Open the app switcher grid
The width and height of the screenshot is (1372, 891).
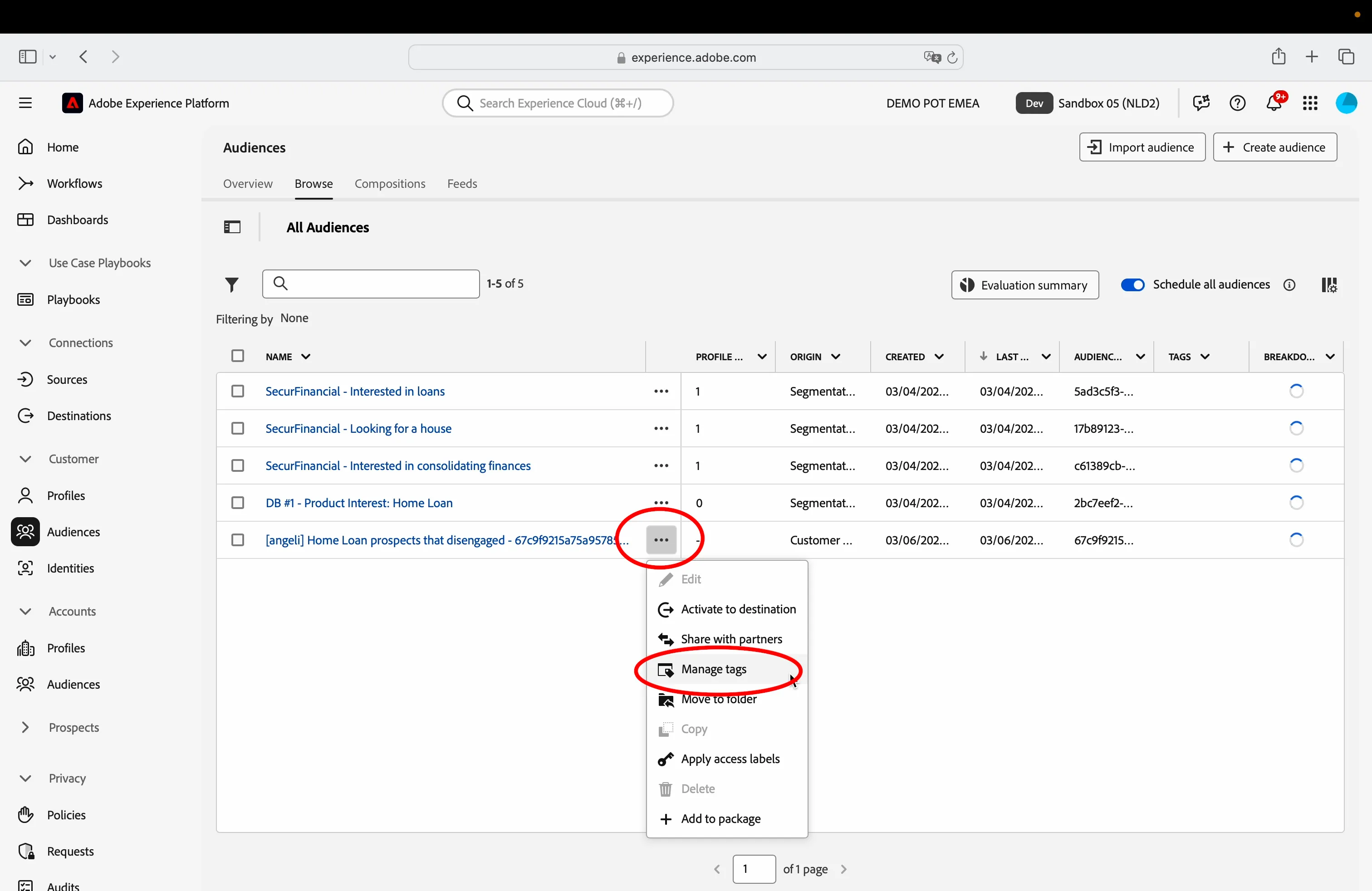click(1310, 103)
